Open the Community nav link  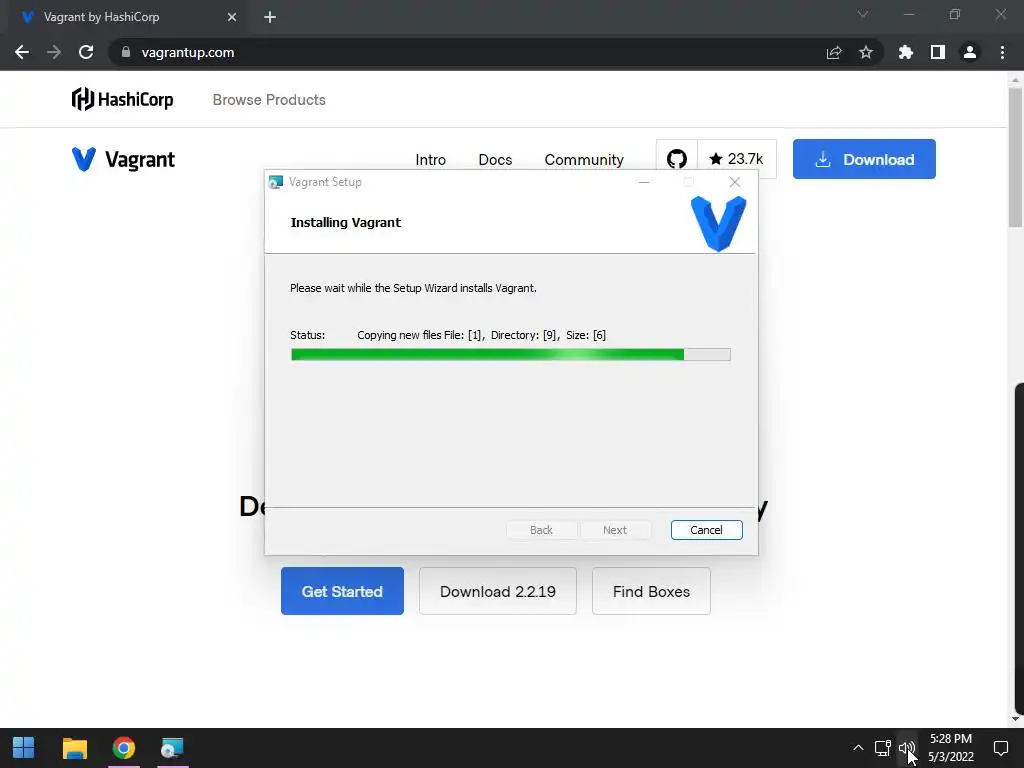coord(584,160)
